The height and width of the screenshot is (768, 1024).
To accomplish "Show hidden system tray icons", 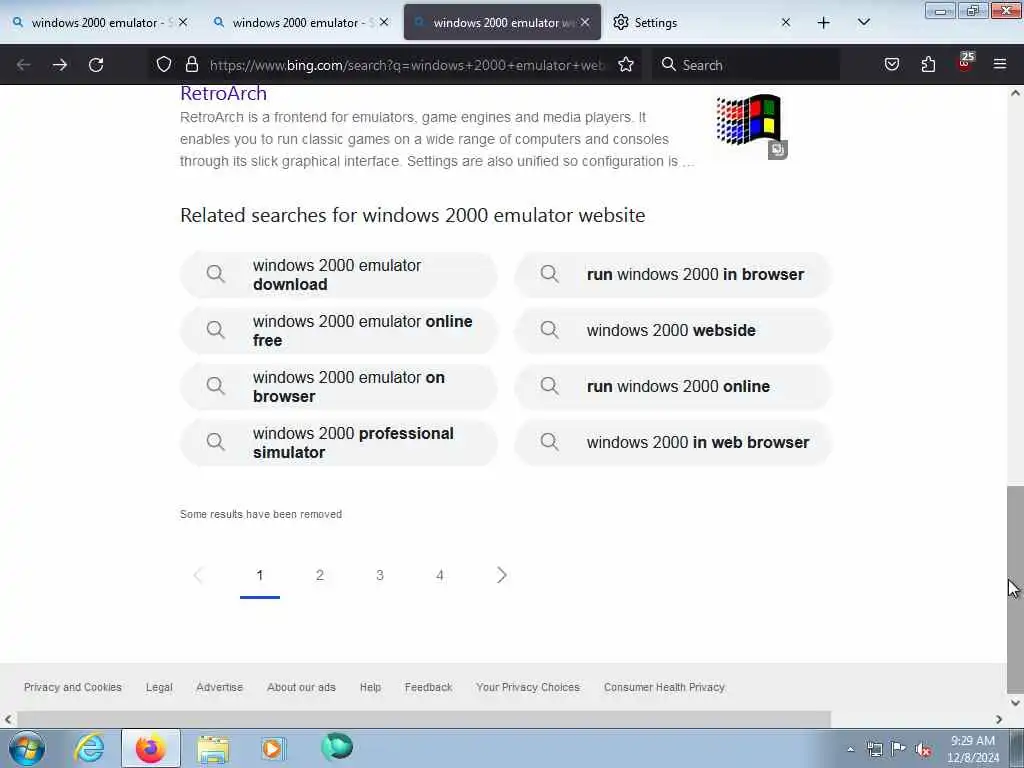I will click(850, 749).
